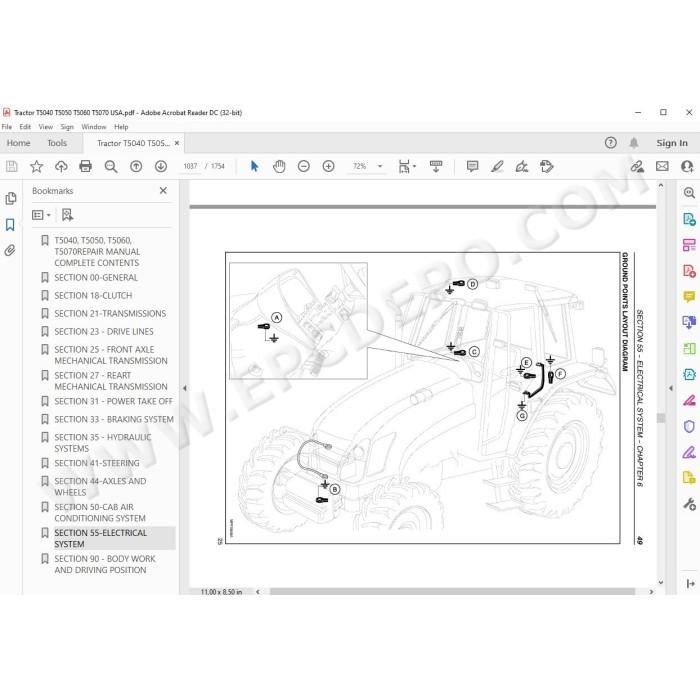Go to the next page arrow
The width and height of the screenshot is (700, 700).
point(161,167)
